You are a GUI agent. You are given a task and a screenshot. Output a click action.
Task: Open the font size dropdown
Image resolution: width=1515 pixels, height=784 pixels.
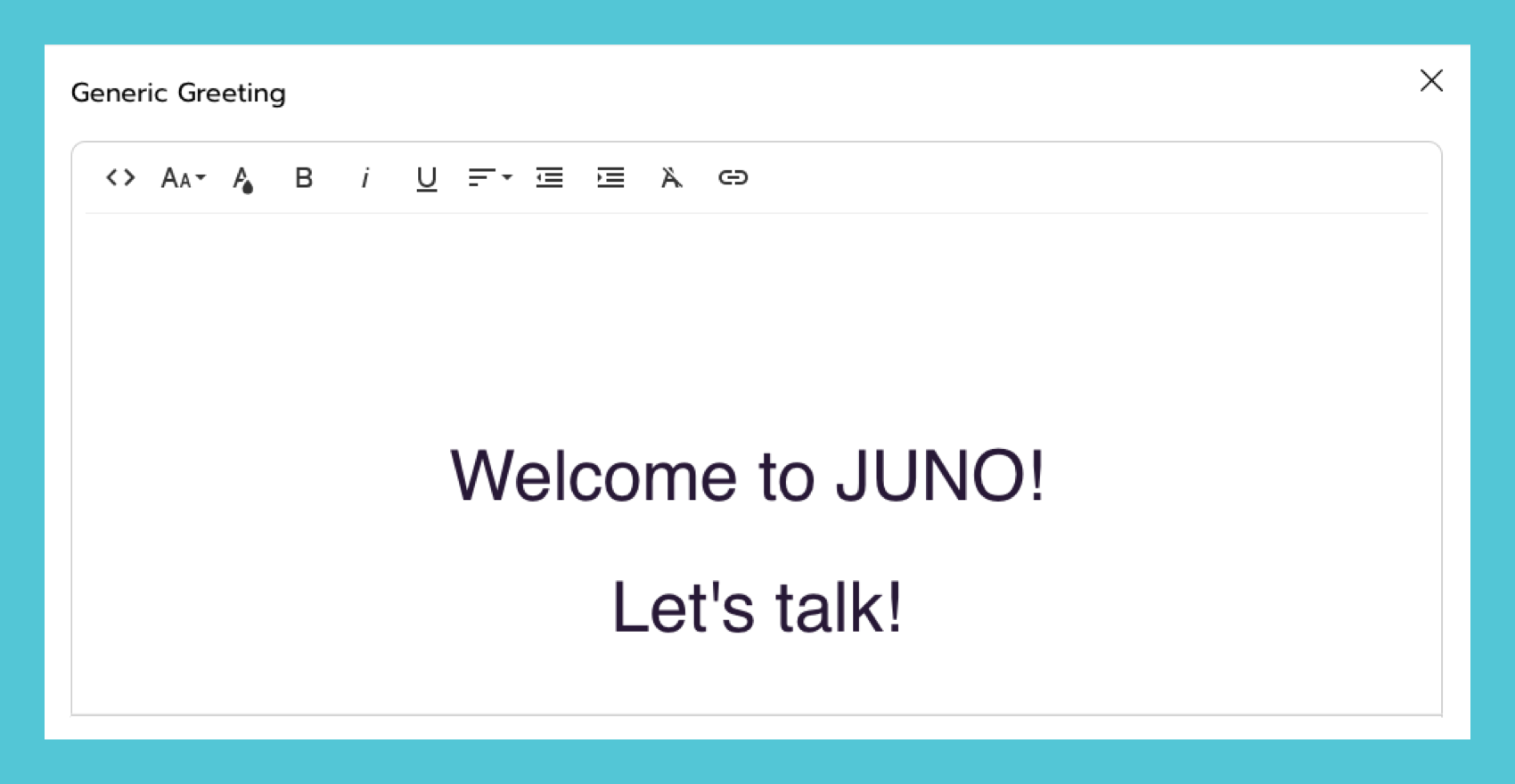(x=183, y=178)
